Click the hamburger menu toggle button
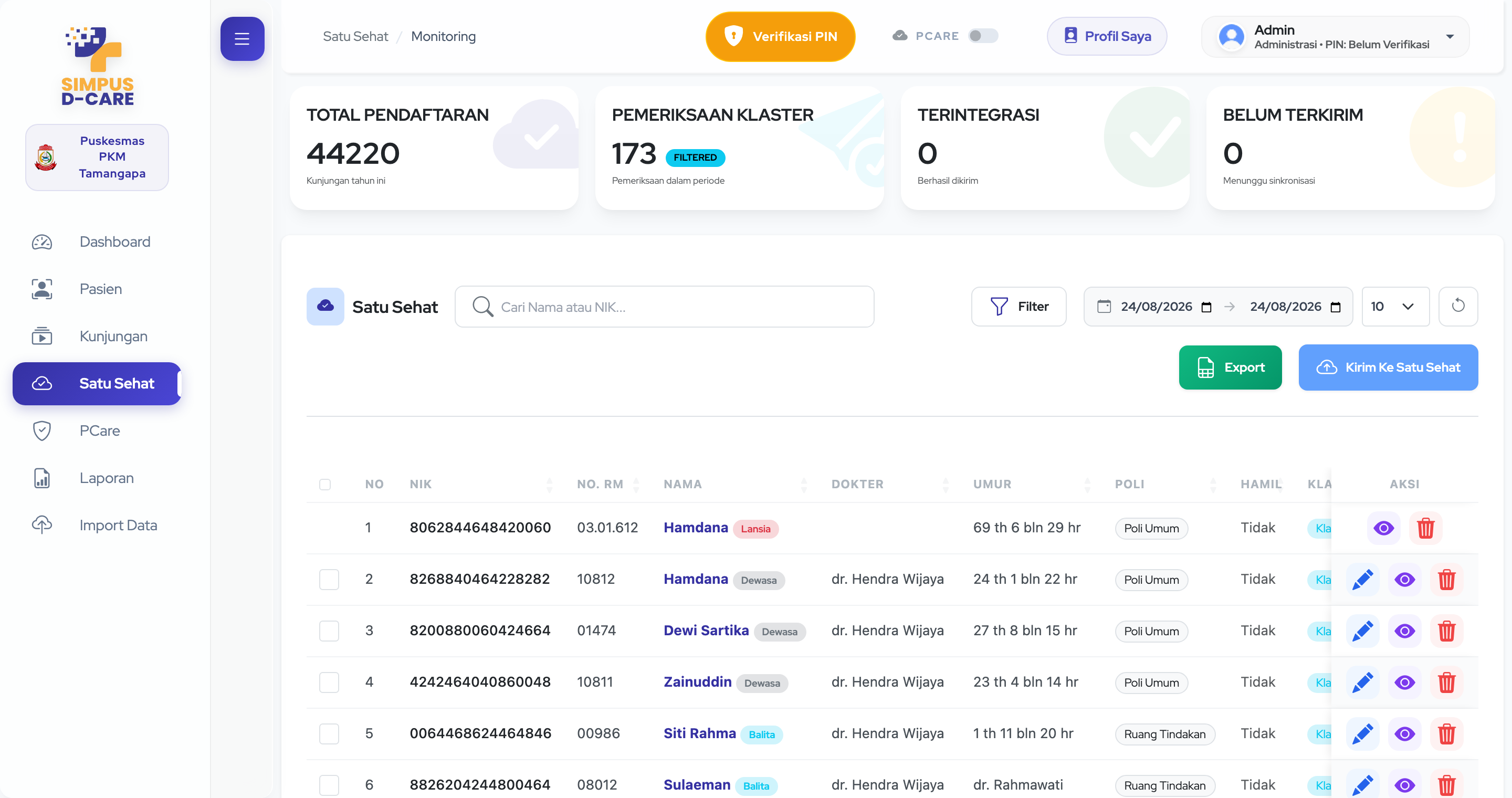Image resolution: width=1512 pixels, height=798 pixels. pos(242,39)
